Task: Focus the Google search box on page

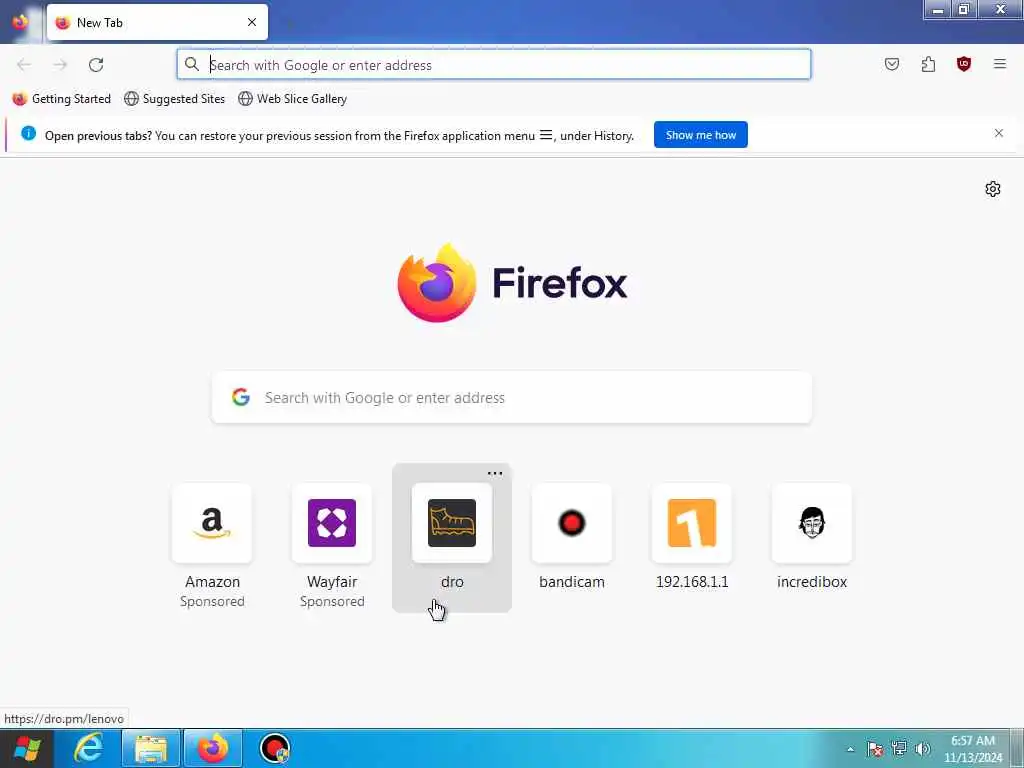Action: [x=512, y=398]
